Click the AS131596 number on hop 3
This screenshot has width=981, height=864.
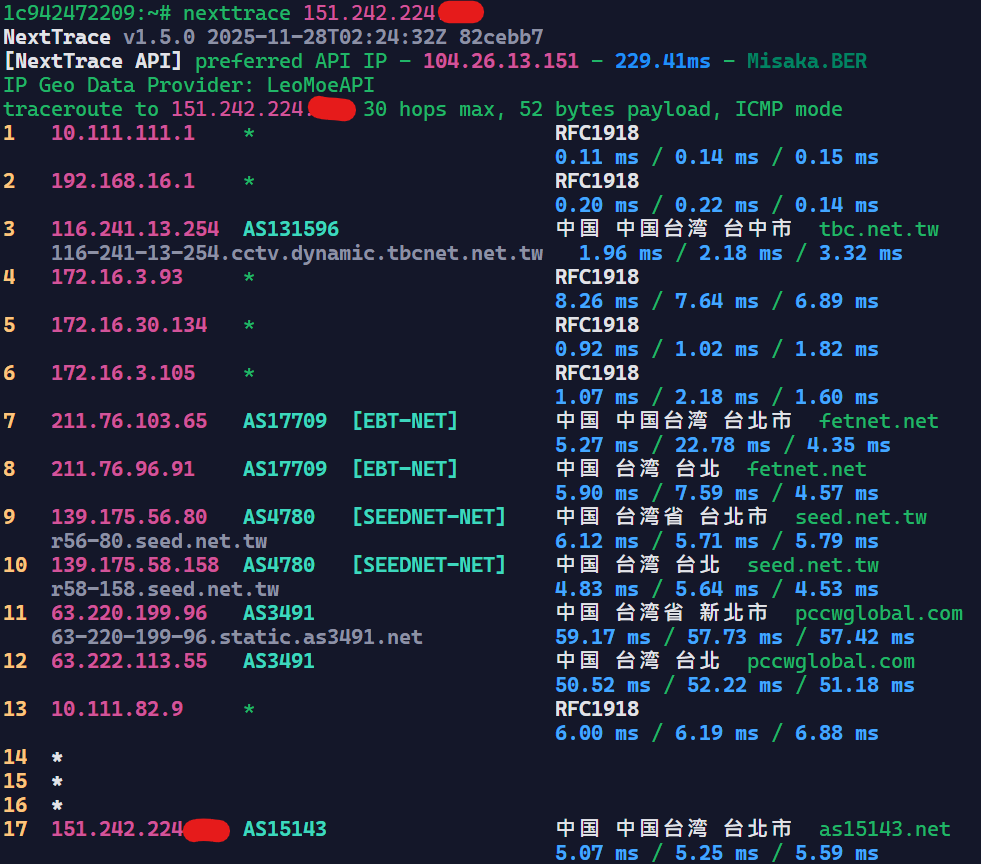[290, 229]
